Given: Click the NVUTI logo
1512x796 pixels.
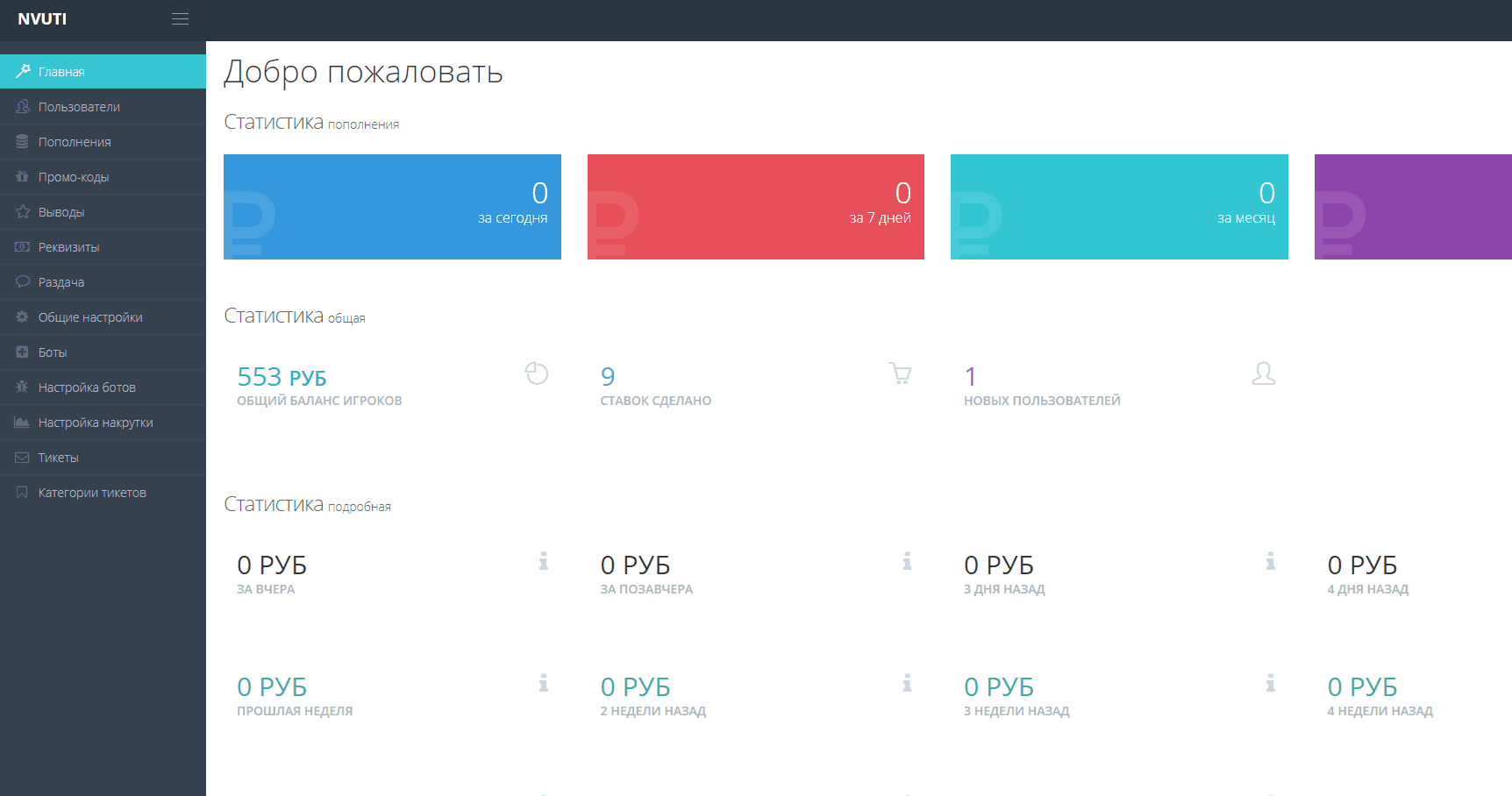Looking at the screenshot, I should coord(42,19).
